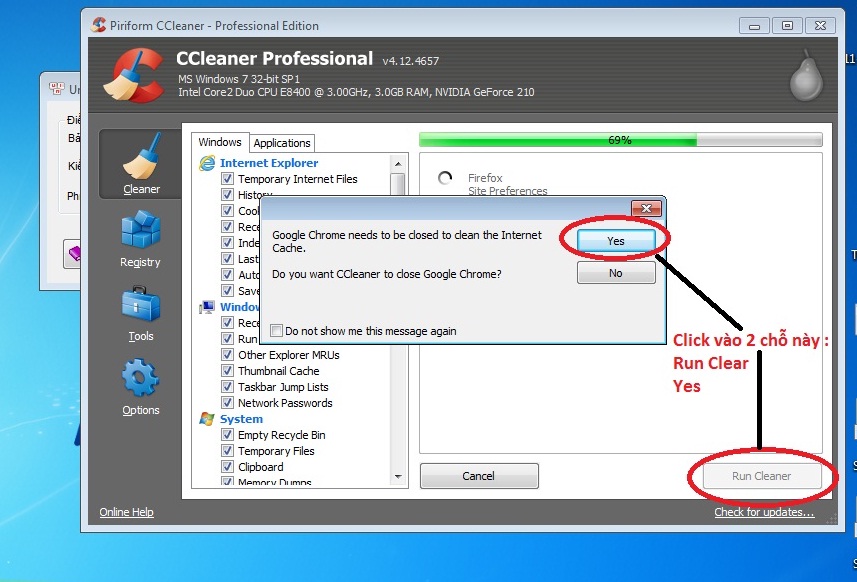Click the 69% cleaning progress bar
This screenshot has height=582, width=857.
click(620, 140)
